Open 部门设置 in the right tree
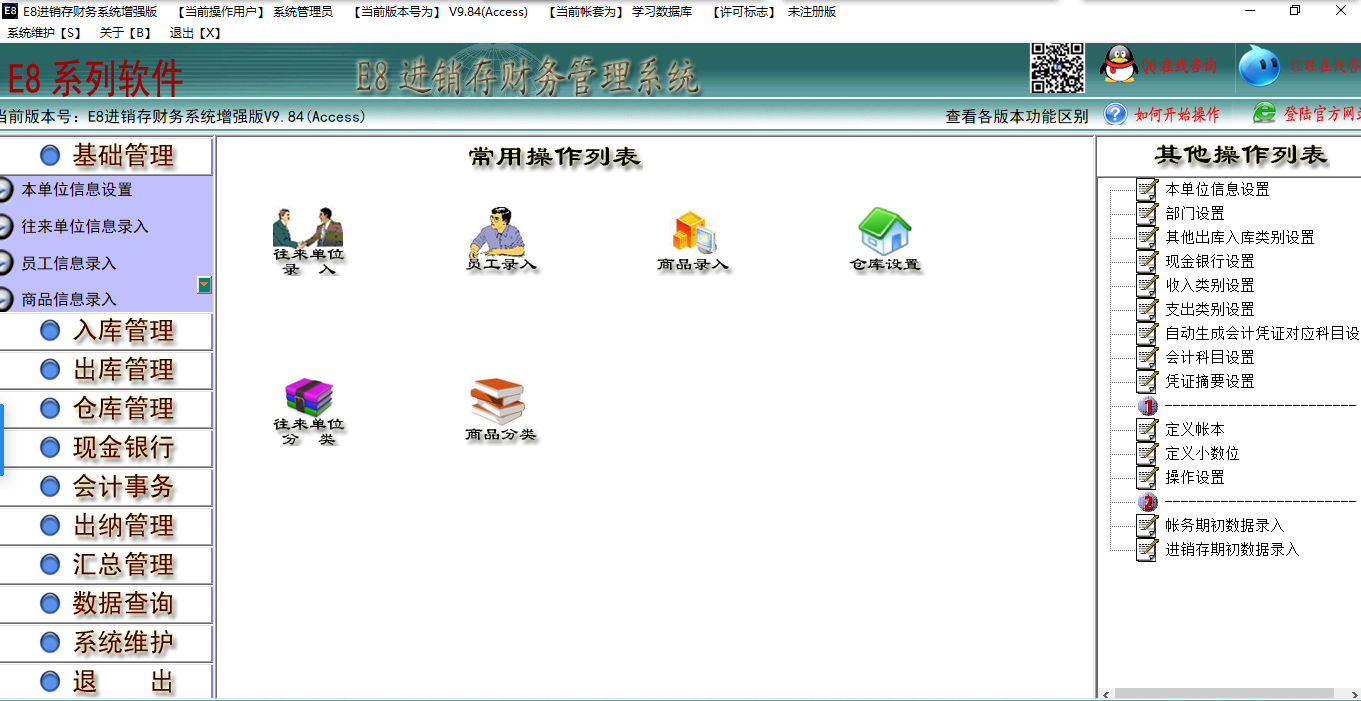The width and height of the screenshot is (1361, 701). tap(1195, 213)
